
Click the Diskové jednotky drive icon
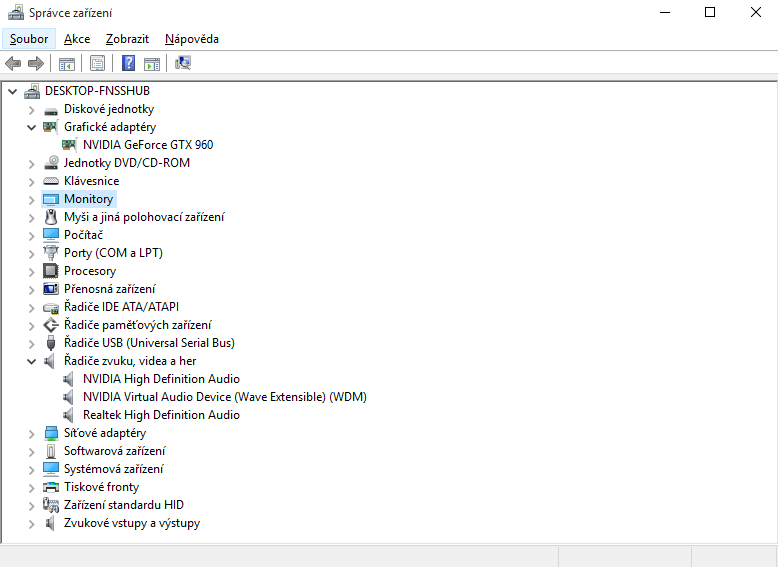tap(51, 110)
